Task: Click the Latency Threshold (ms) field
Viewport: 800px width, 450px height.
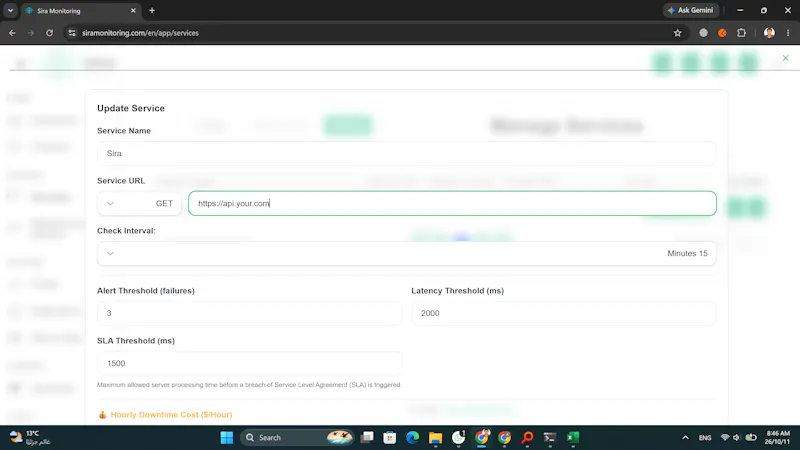Action: point(564,313)
